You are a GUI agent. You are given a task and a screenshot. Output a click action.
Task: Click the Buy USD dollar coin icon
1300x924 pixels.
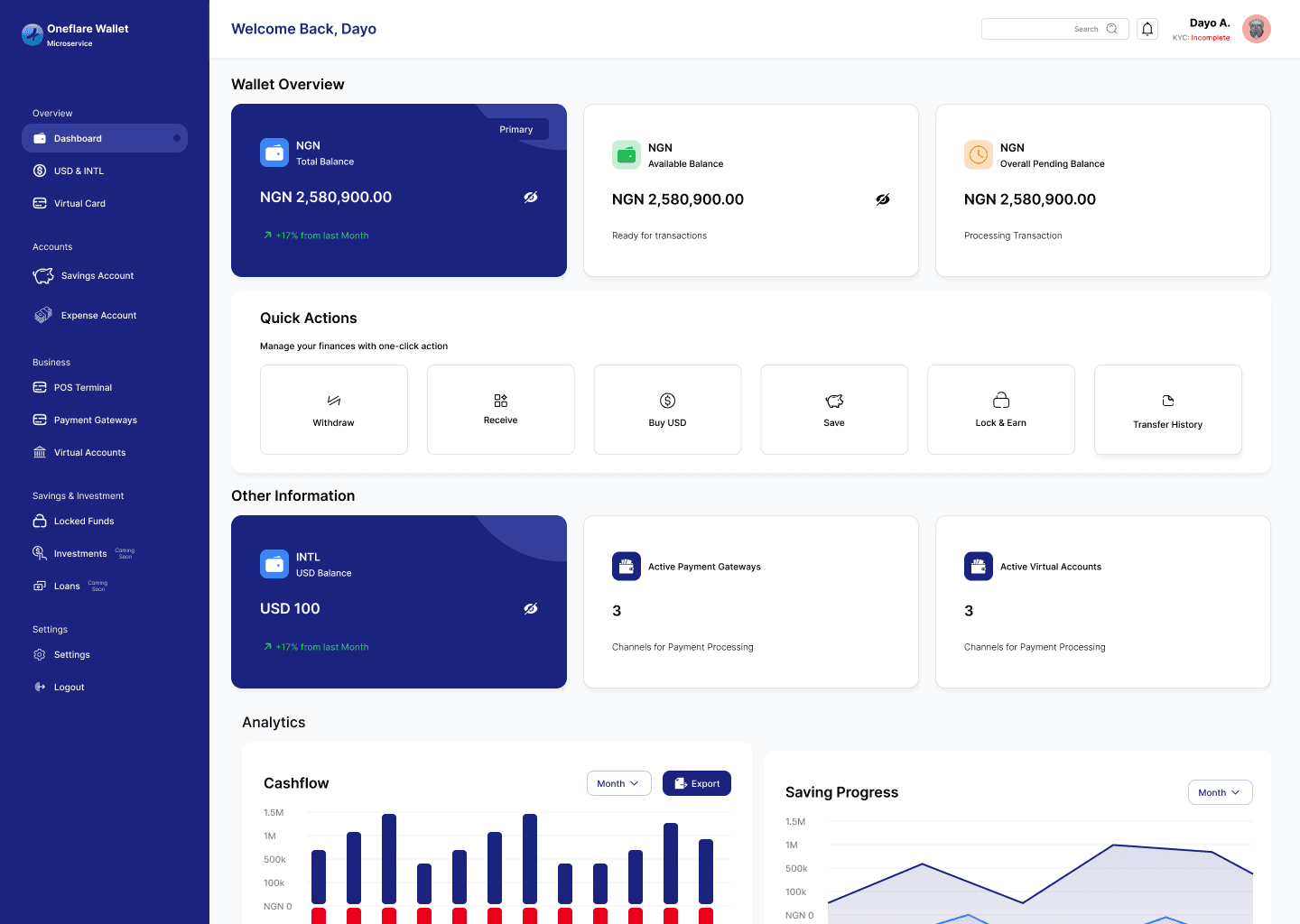tap(668, 401)
